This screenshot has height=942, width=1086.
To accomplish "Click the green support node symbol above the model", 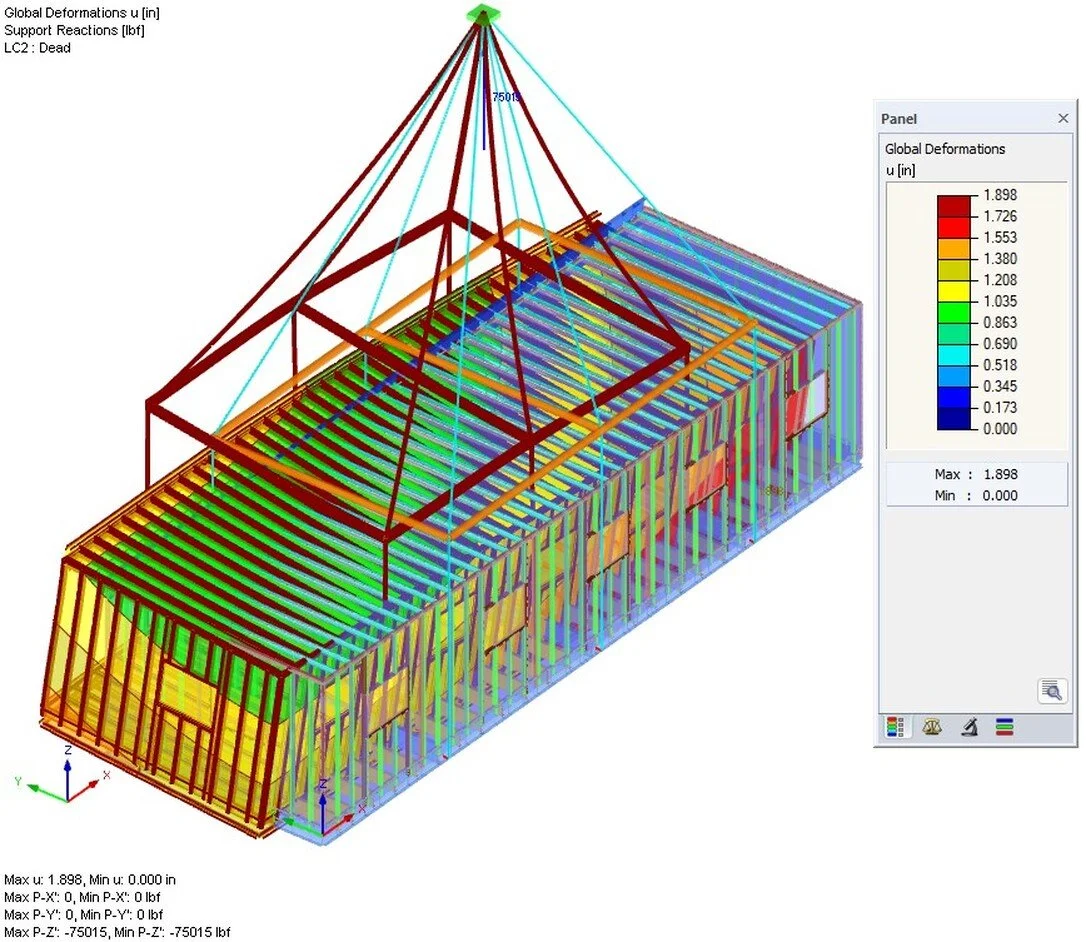I will coord(483,13).
